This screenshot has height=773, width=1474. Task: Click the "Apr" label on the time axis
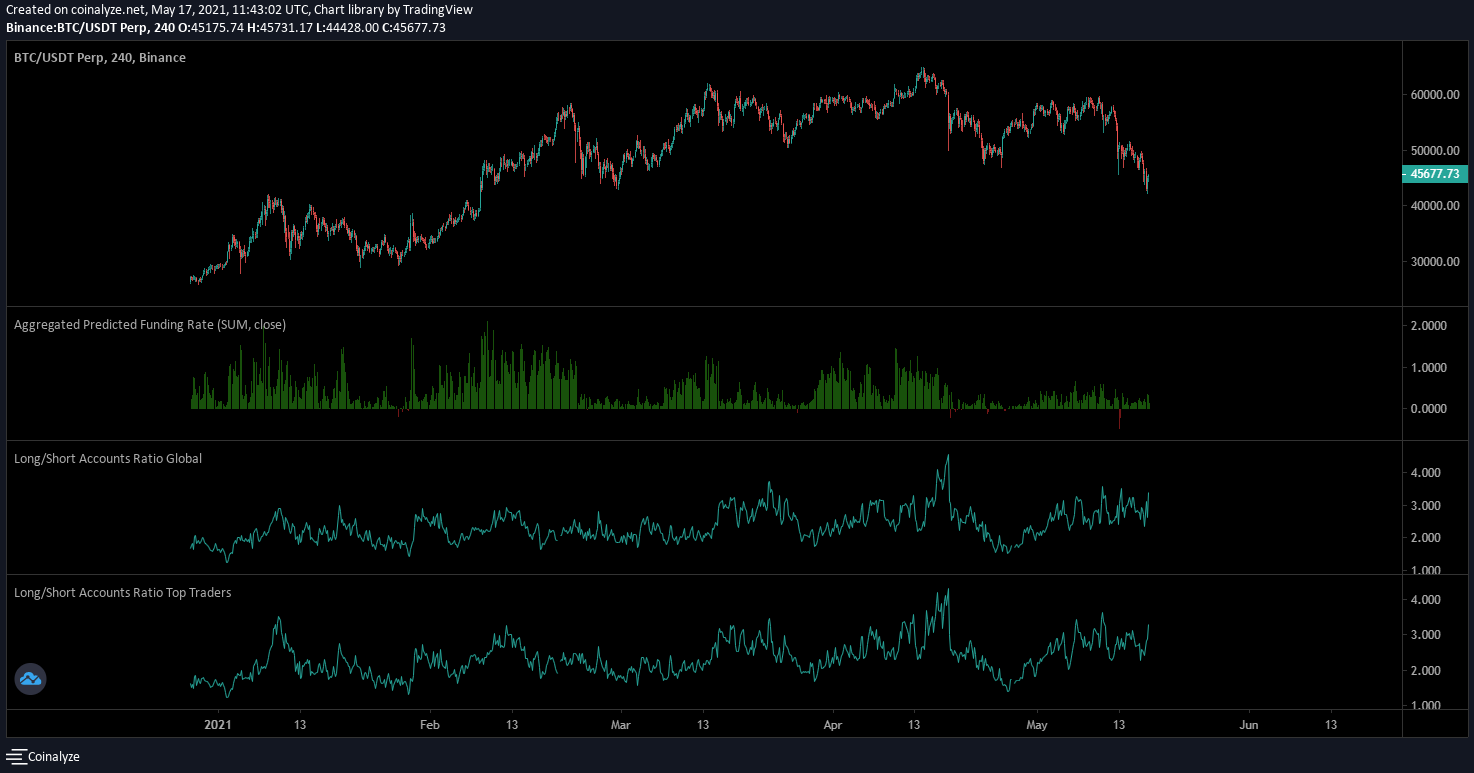832,725
